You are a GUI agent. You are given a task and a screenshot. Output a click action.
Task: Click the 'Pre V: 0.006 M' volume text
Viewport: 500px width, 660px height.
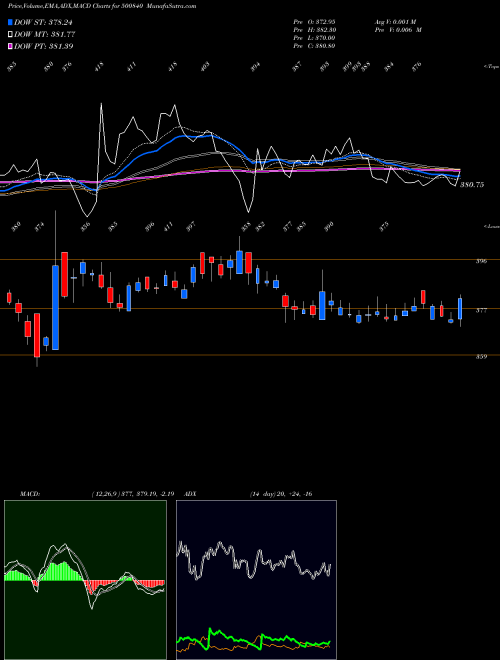(x=398, y=30)
